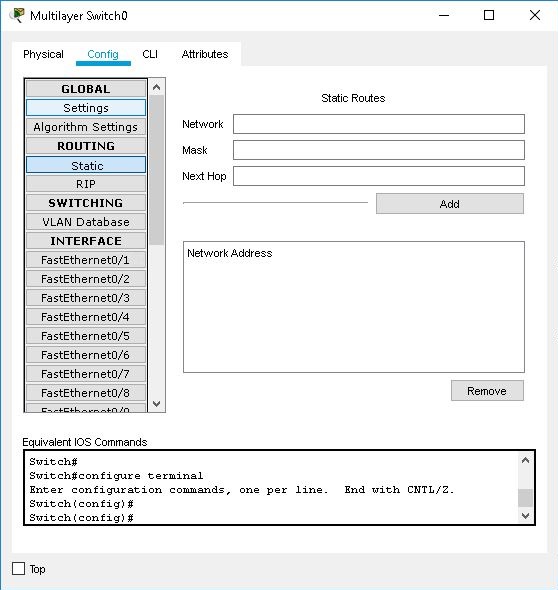Click IOS commands scroll down arrow
This screenshot has height=590, width=558.
pyautogui.click(x=525, y=515)
